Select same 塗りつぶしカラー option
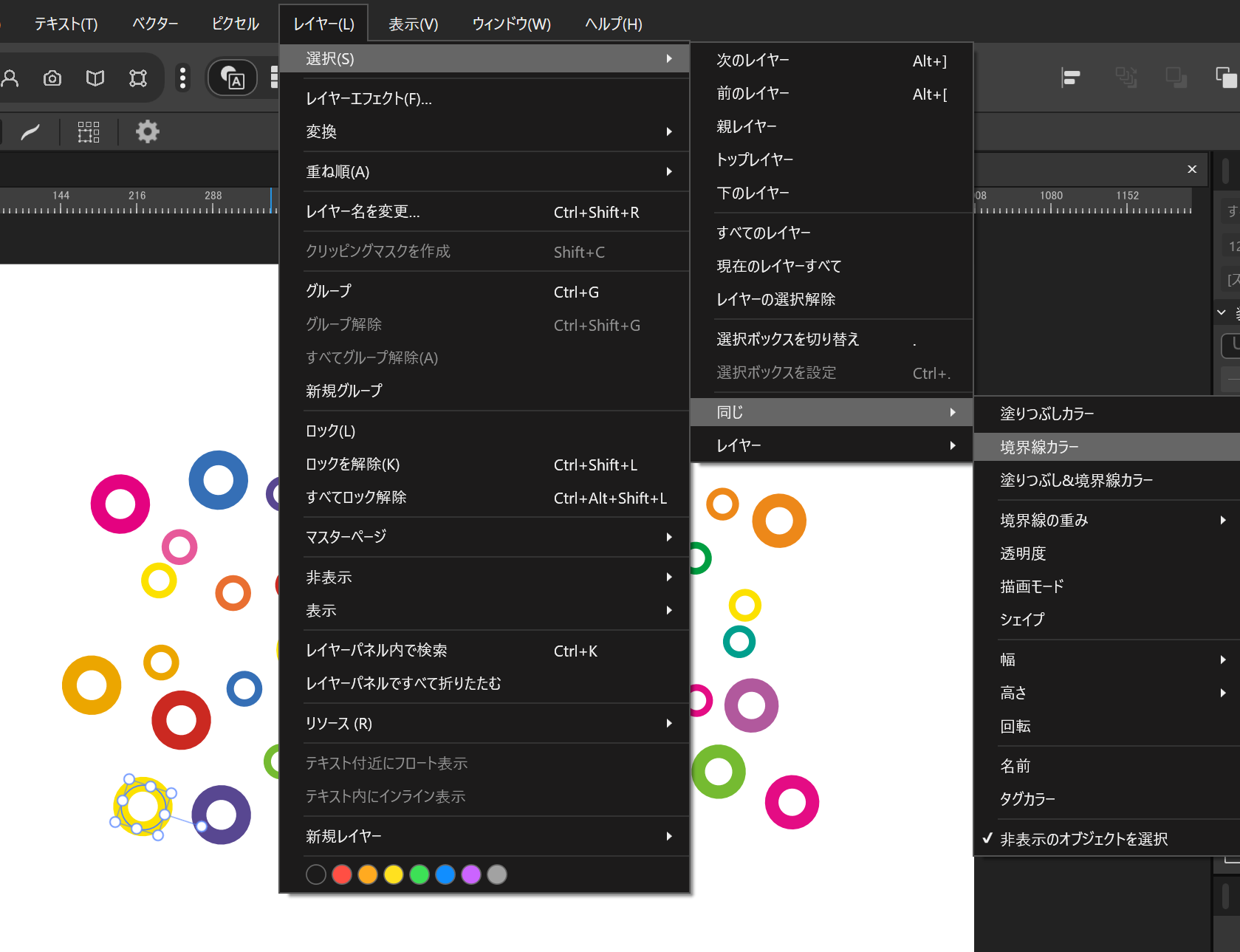Screen dimensions: 1240x952 (x=1106, y=414)
